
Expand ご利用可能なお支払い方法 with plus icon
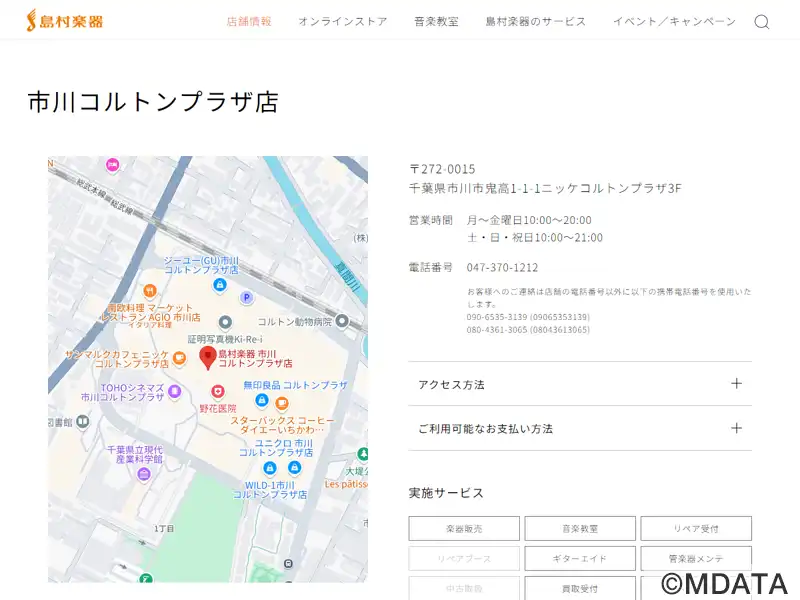tap(736, 428)
